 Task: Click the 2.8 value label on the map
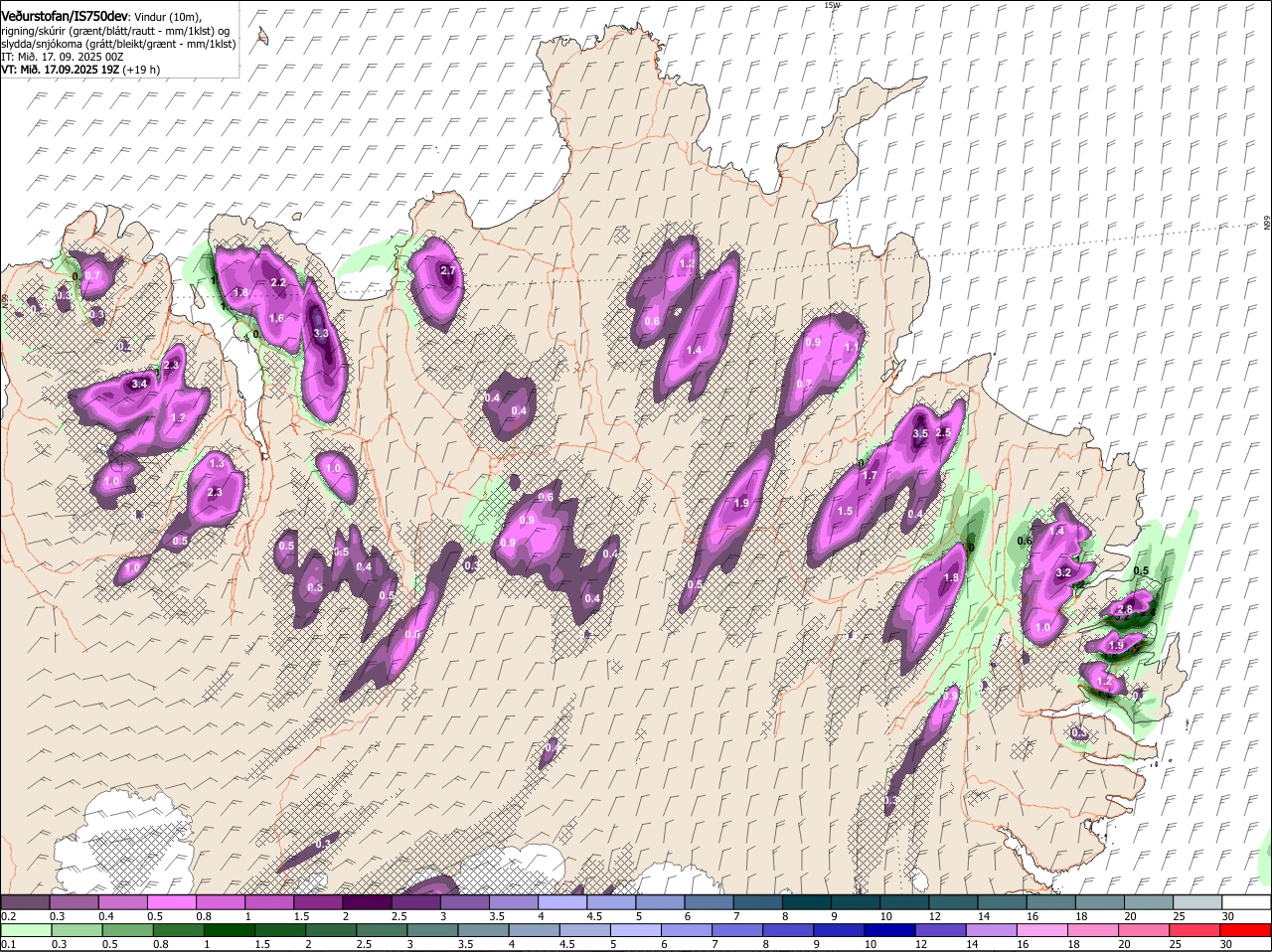[1126, 609]
